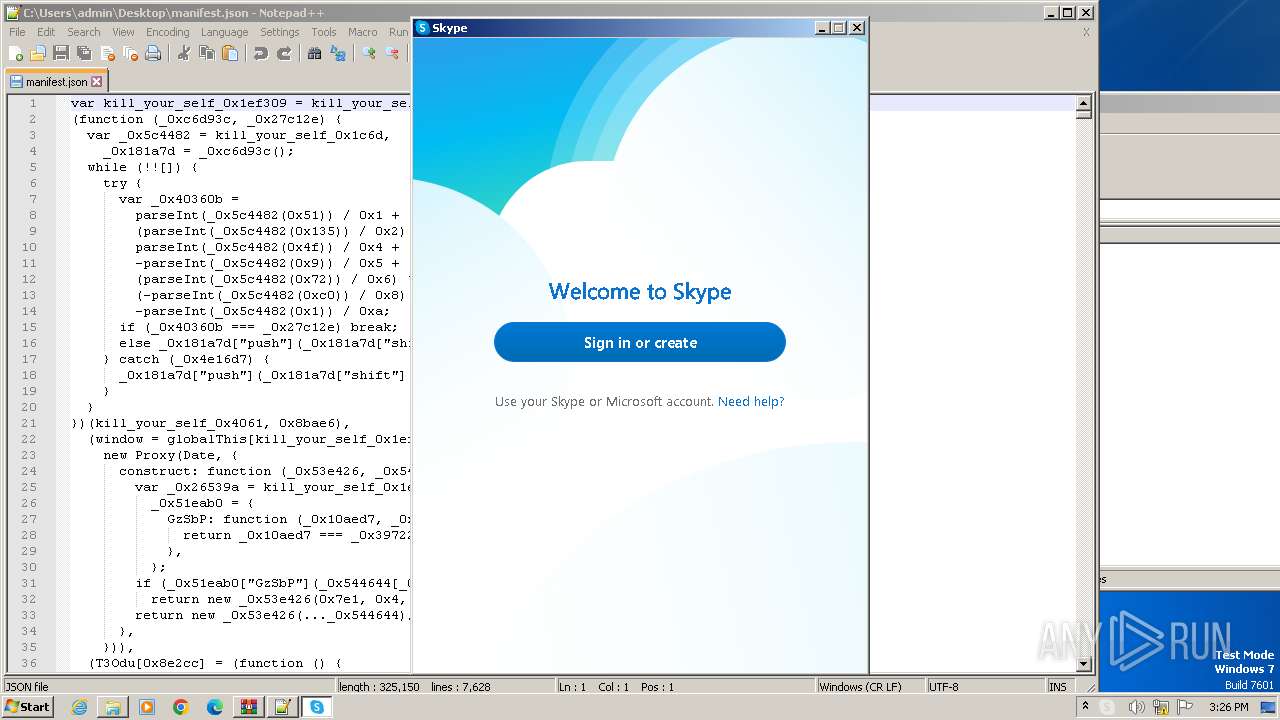The width and height of the screenshot is (1280, 720).
Task: Open WinRAR from the taskbar
Action: pyautogui.click(x=248, y=707)
